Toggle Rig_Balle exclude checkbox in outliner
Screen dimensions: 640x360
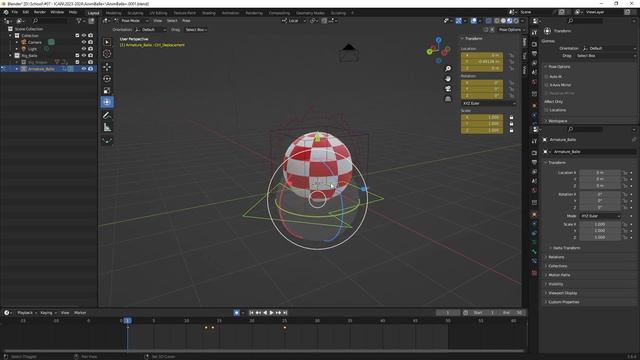pos(77,55)
